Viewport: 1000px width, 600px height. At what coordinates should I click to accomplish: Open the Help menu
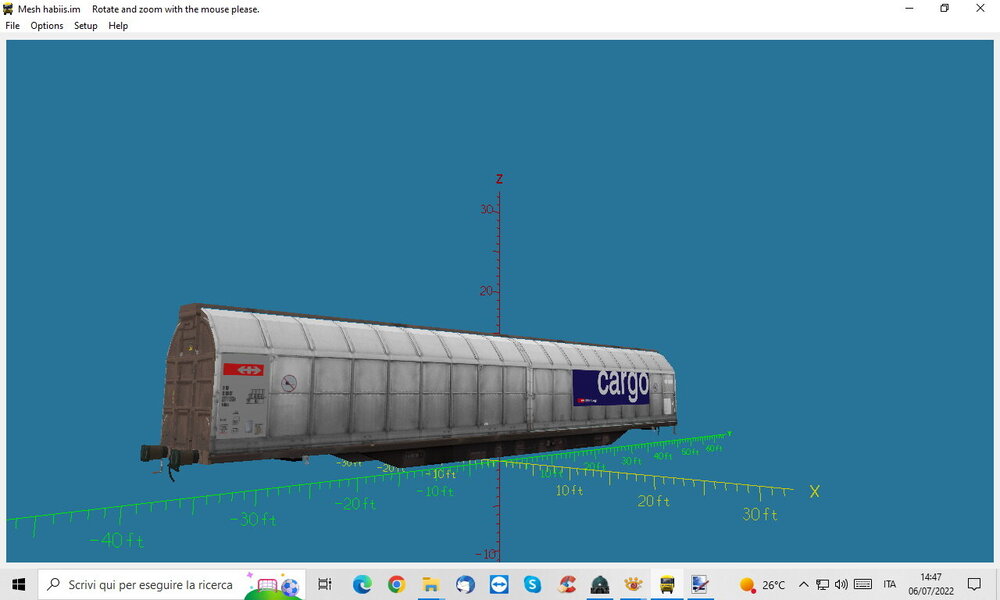click(118, 26)
